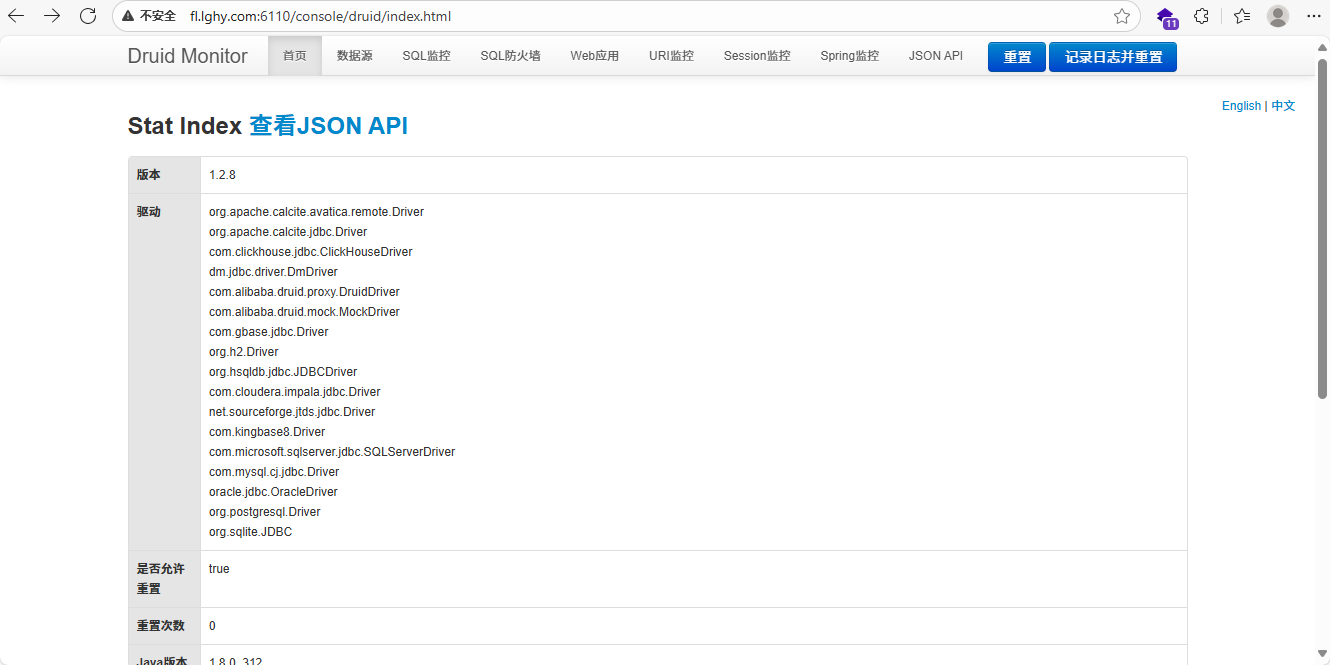Click the 重置次数 value 0

coord(212,626)
